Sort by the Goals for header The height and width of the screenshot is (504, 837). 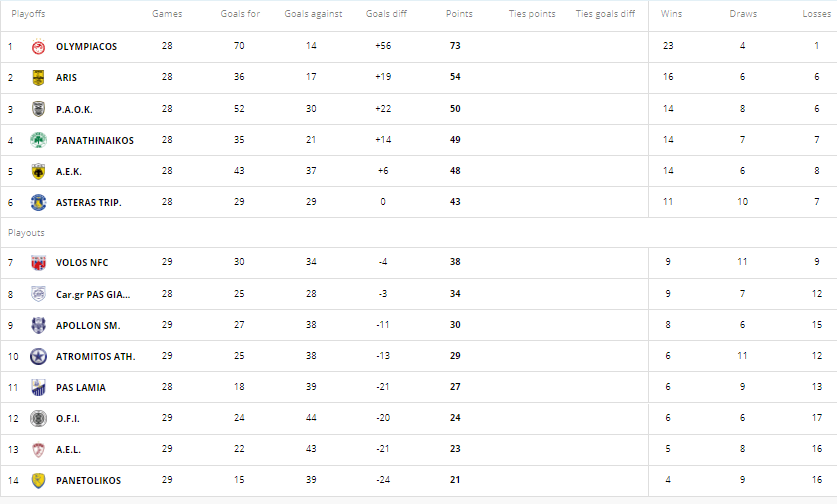(x=239, y=15)
